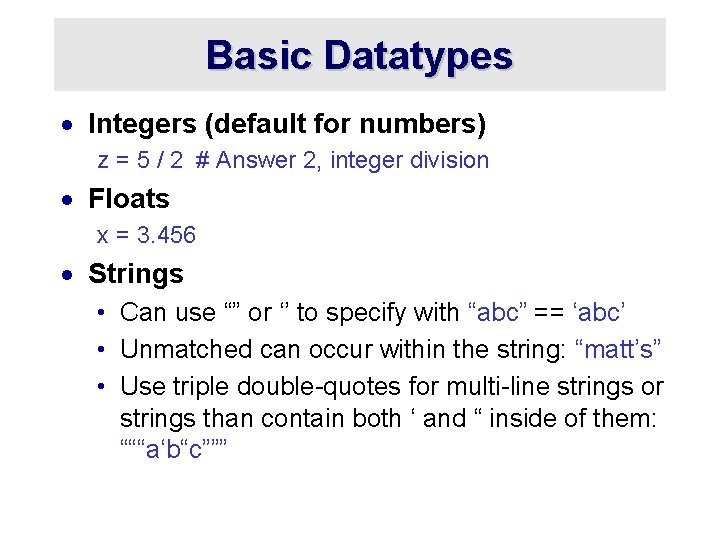
Task: Click the bullet dot beside Strings
Action: pos(67,275)
